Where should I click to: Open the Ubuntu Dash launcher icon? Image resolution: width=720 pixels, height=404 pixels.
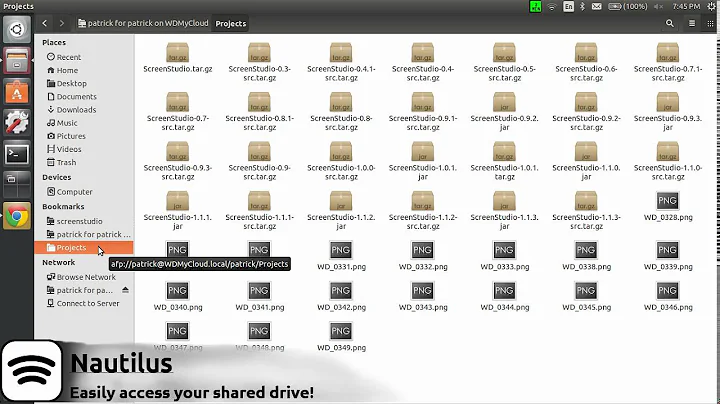[17, 30]
